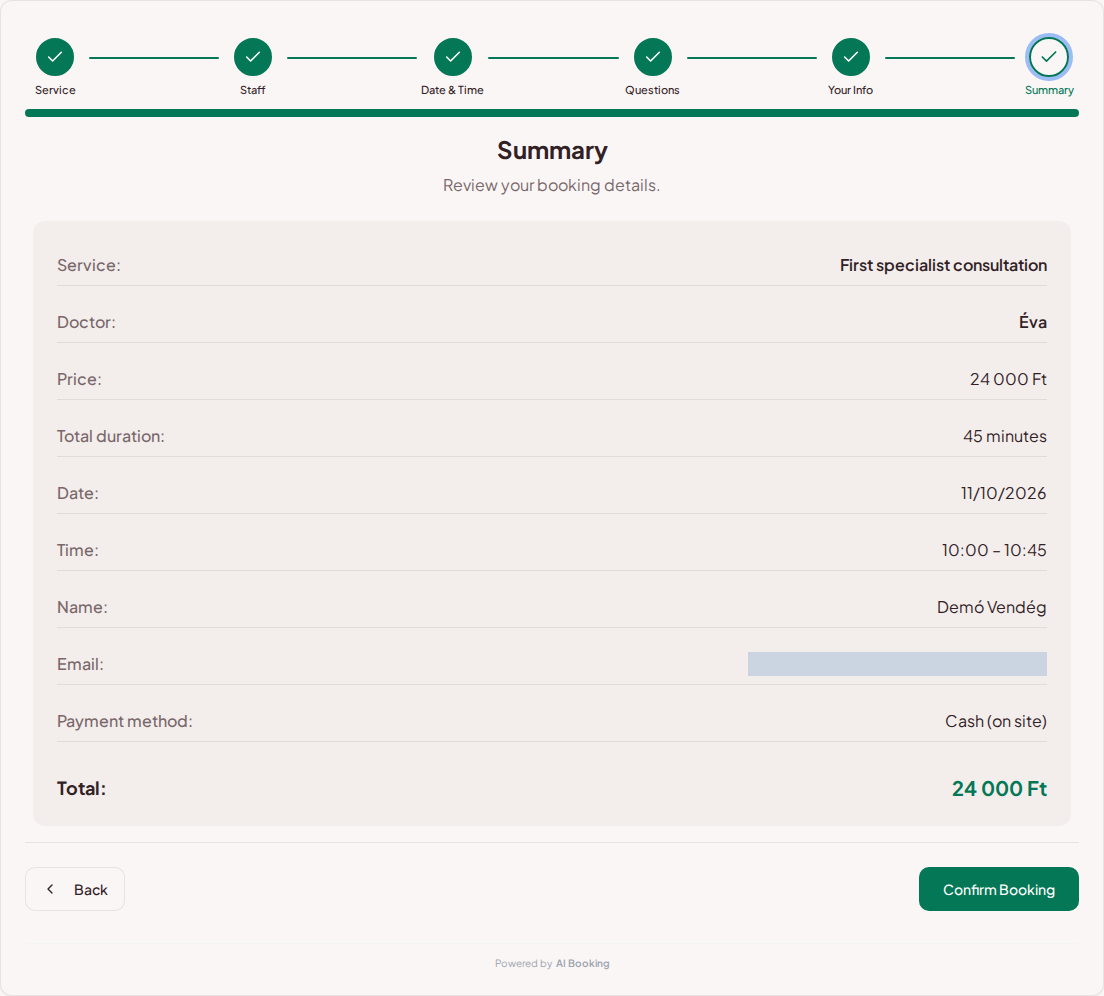Click the Staff step checkmark circle
1104x996 pixels.
point(253,57)
